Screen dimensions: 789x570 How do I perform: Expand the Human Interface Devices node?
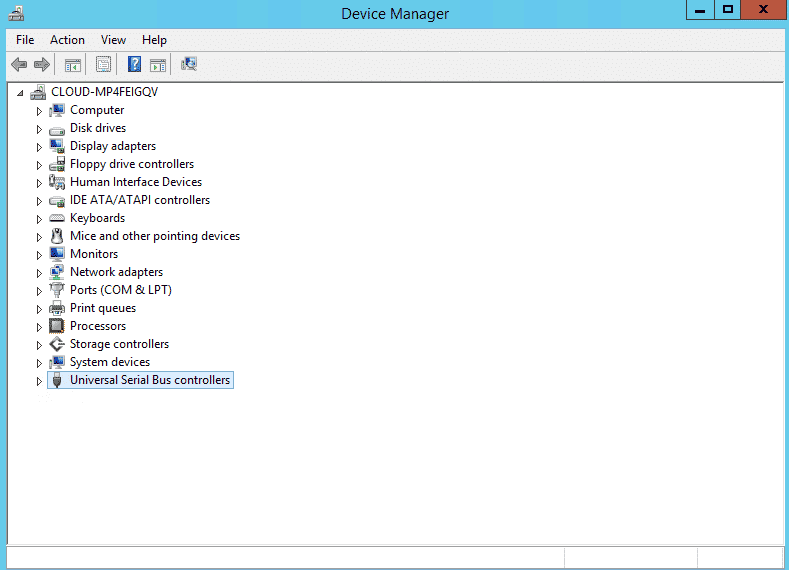pyautogui.click(x=39, y=183)
